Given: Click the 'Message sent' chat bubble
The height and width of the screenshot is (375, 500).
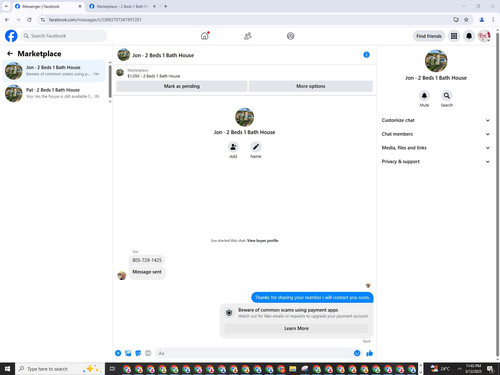Looking at the screenshot, I should tap(147, 272).
